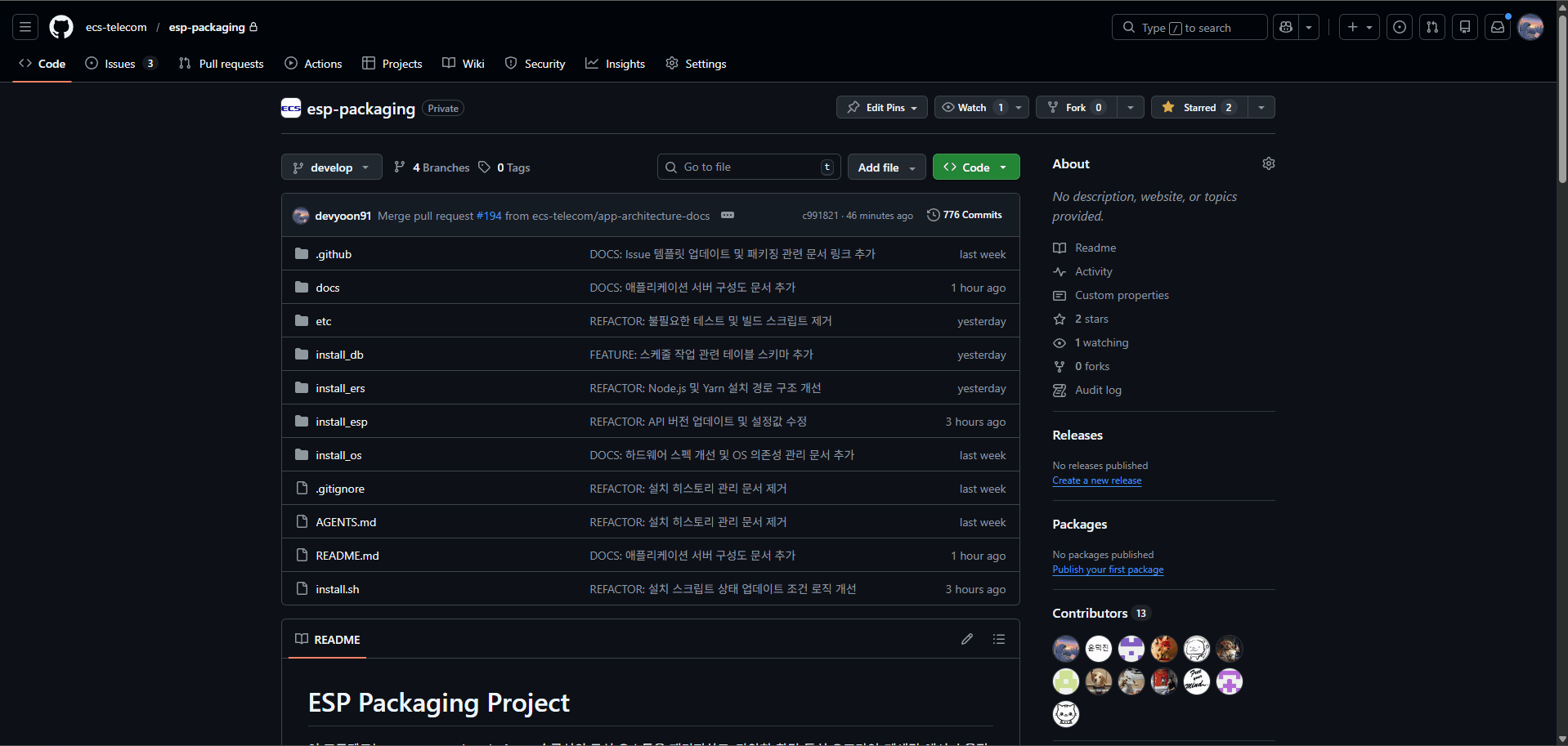Open the install.sh file
The width and height of the screenshot is (1568, 746).
[x=338, y=589]
